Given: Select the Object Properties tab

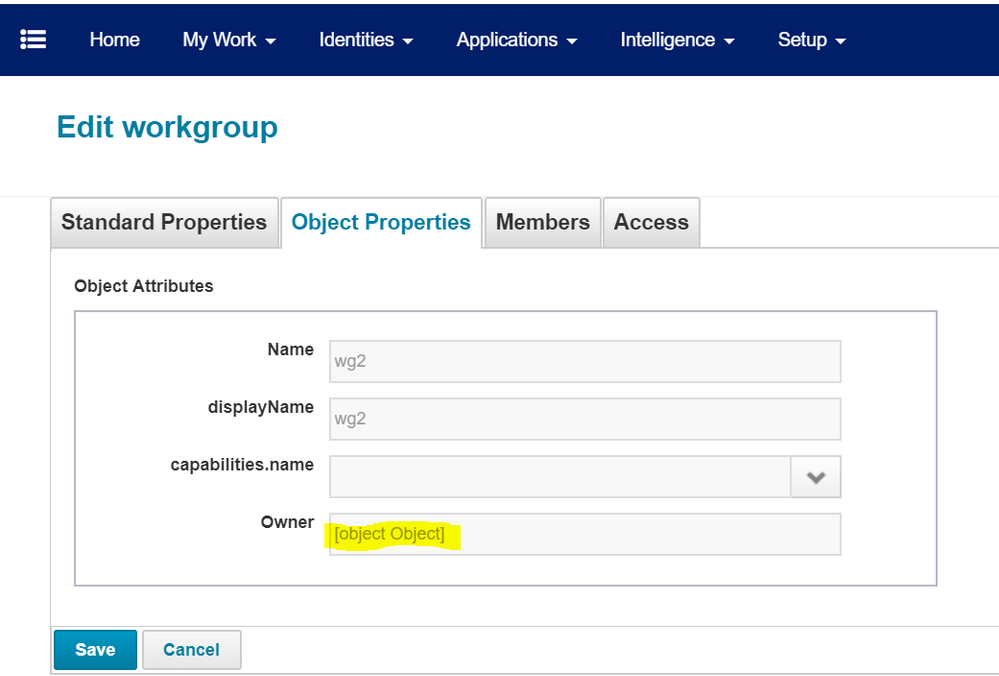Looking at the screenshot, I should click(x=381, y=222).
